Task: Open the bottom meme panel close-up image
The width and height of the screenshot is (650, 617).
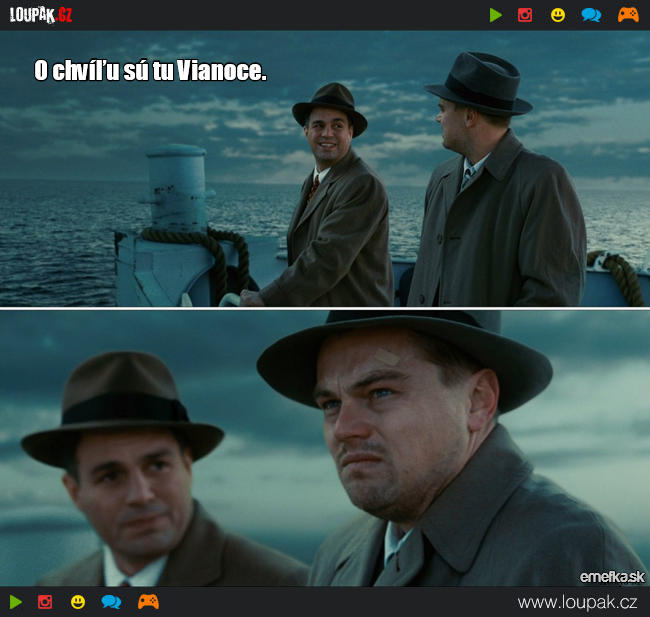Action: [x=325, y=448]
